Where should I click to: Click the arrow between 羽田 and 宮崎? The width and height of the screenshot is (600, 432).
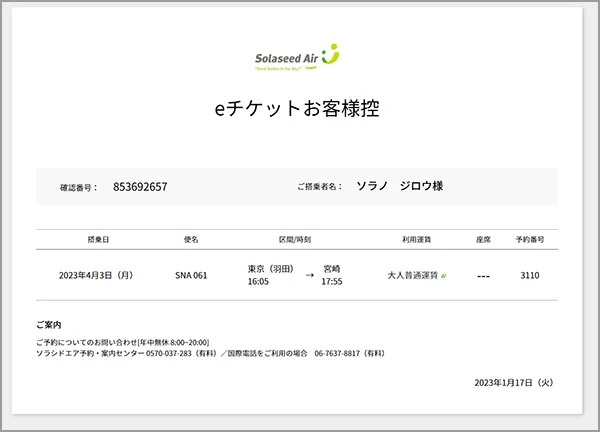pos(309,275)
